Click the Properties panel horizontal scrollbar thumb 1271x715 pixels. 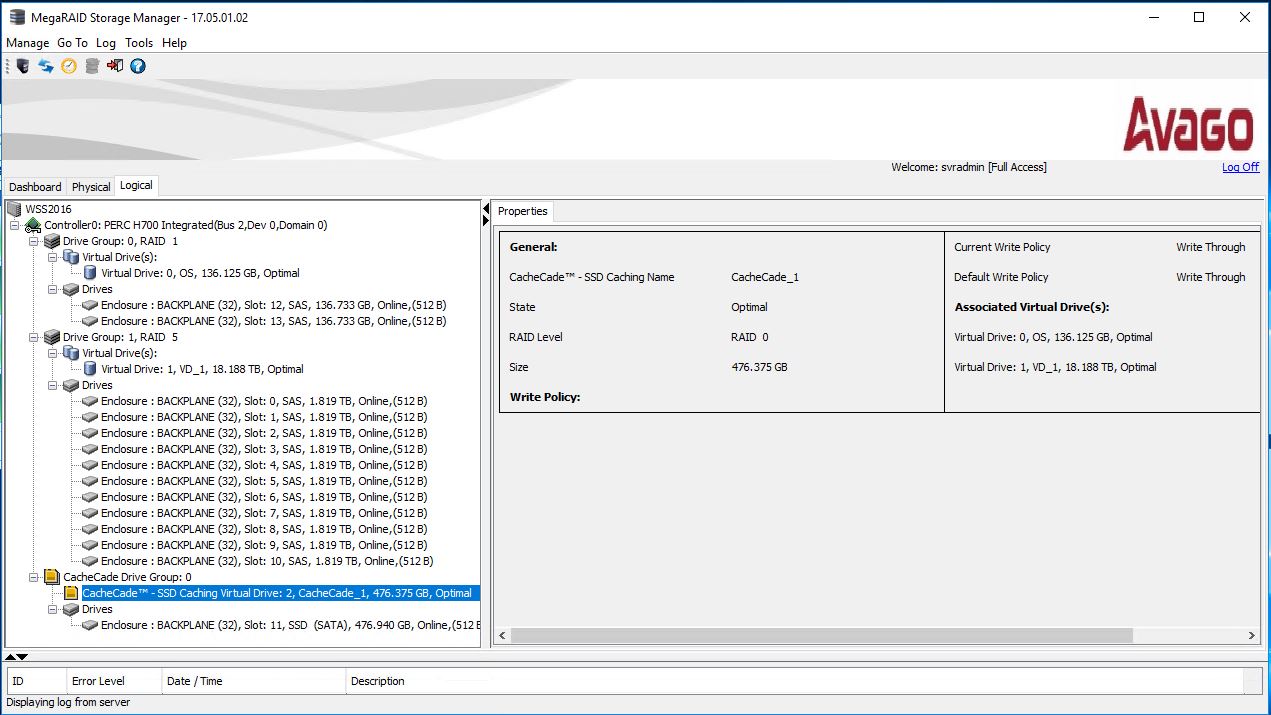[821, 635]
